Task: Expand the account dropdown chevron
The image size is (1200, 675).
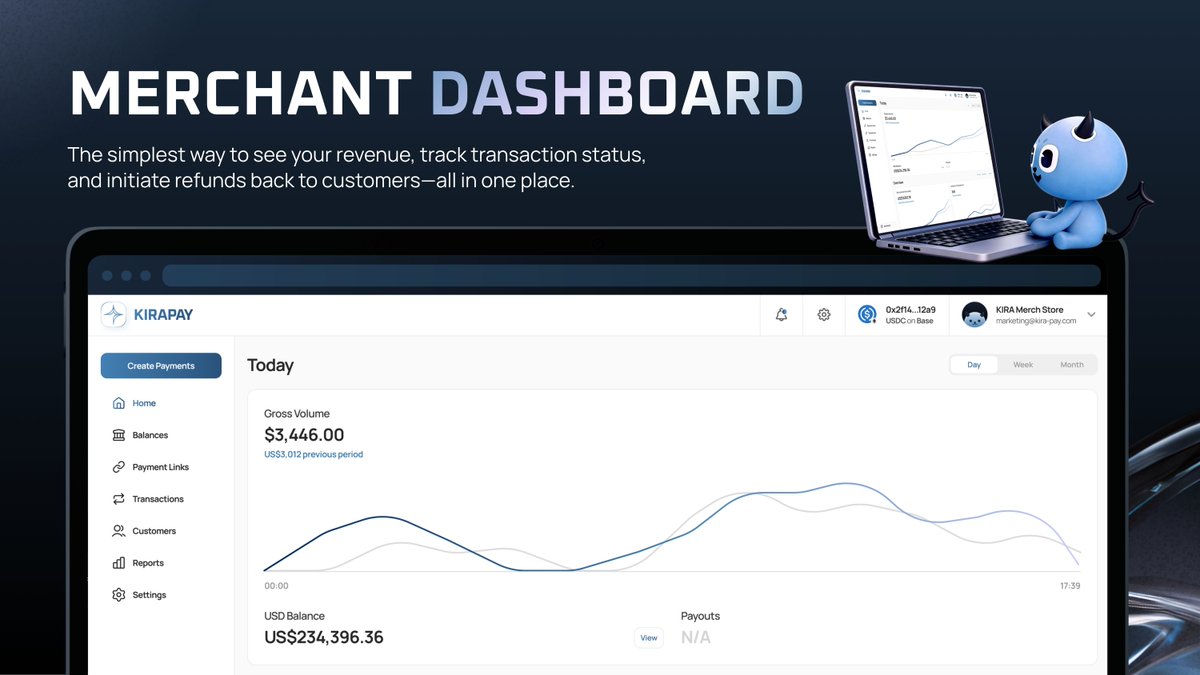Action: 1091,314
